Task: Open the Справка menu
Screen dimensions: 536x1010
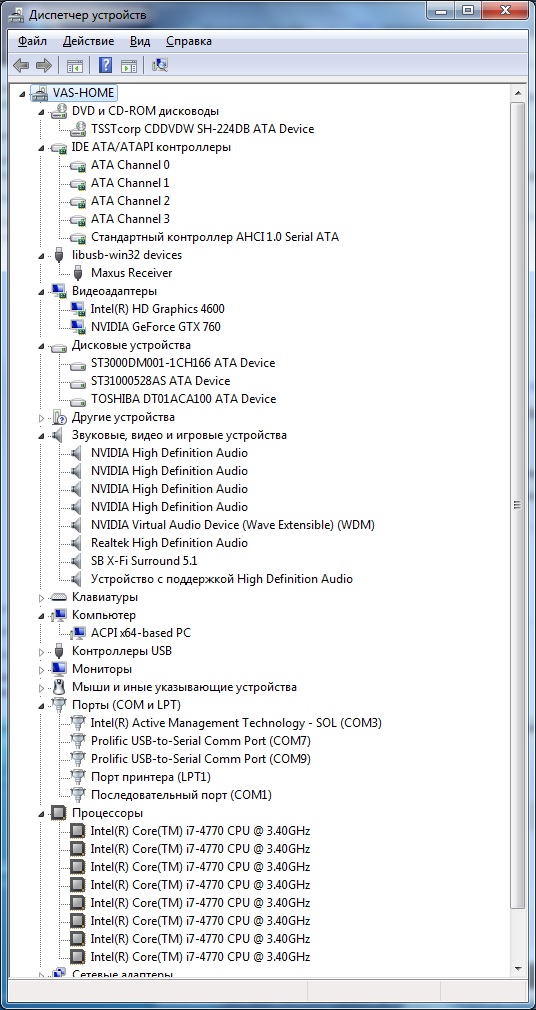Action: (x=189, y=41)
